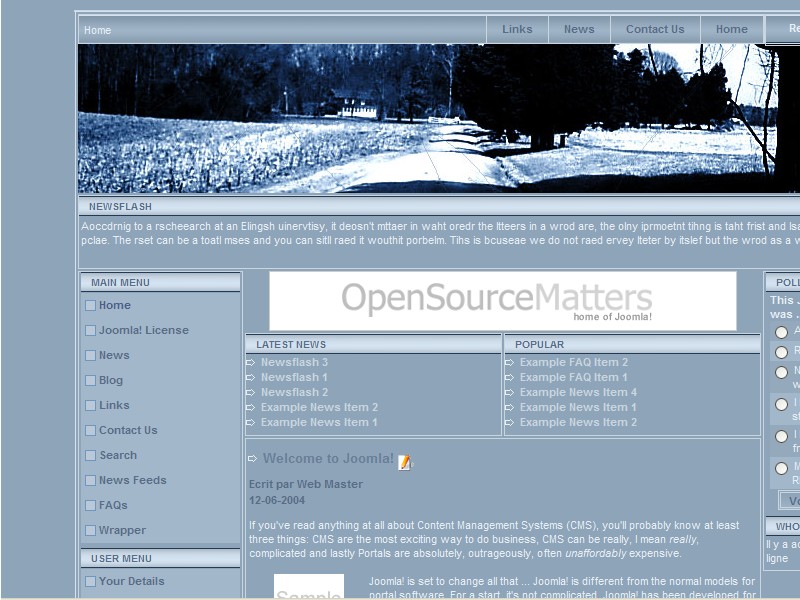
Task: Click the article date 12-06-2004
Action: (x=277, y=501)
